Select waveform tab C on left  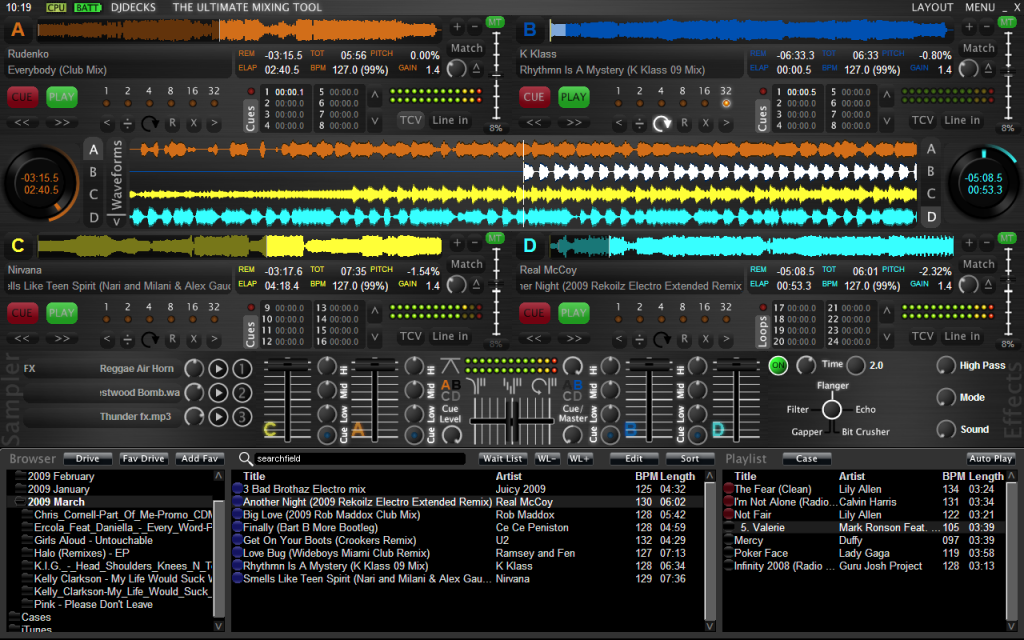click(93, 195)
